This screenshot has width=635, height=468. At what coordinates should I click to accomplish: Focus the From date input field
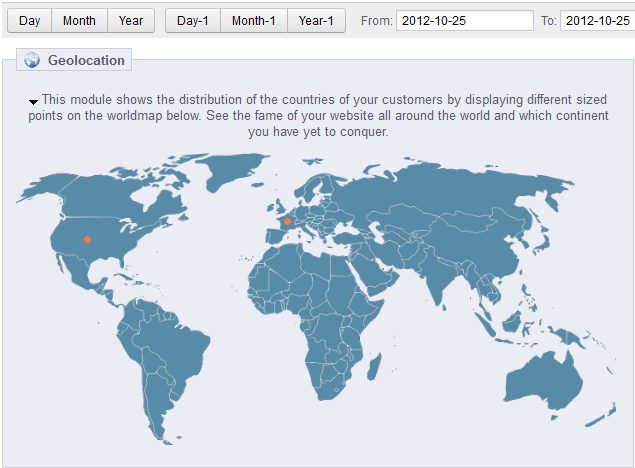click(465, 21)
